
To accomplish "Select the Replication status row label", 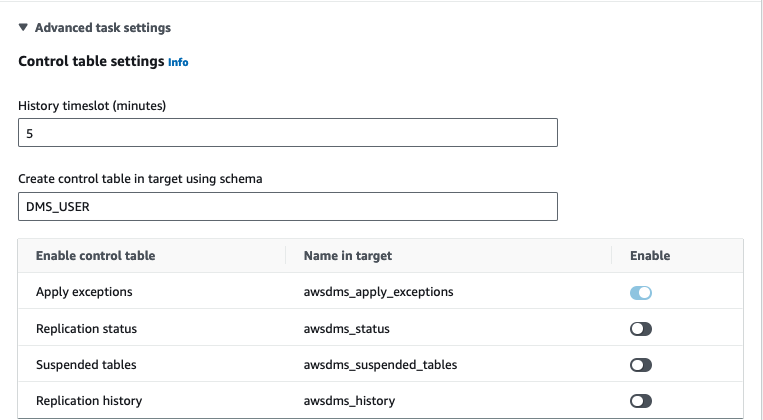I will click(86, 328).
